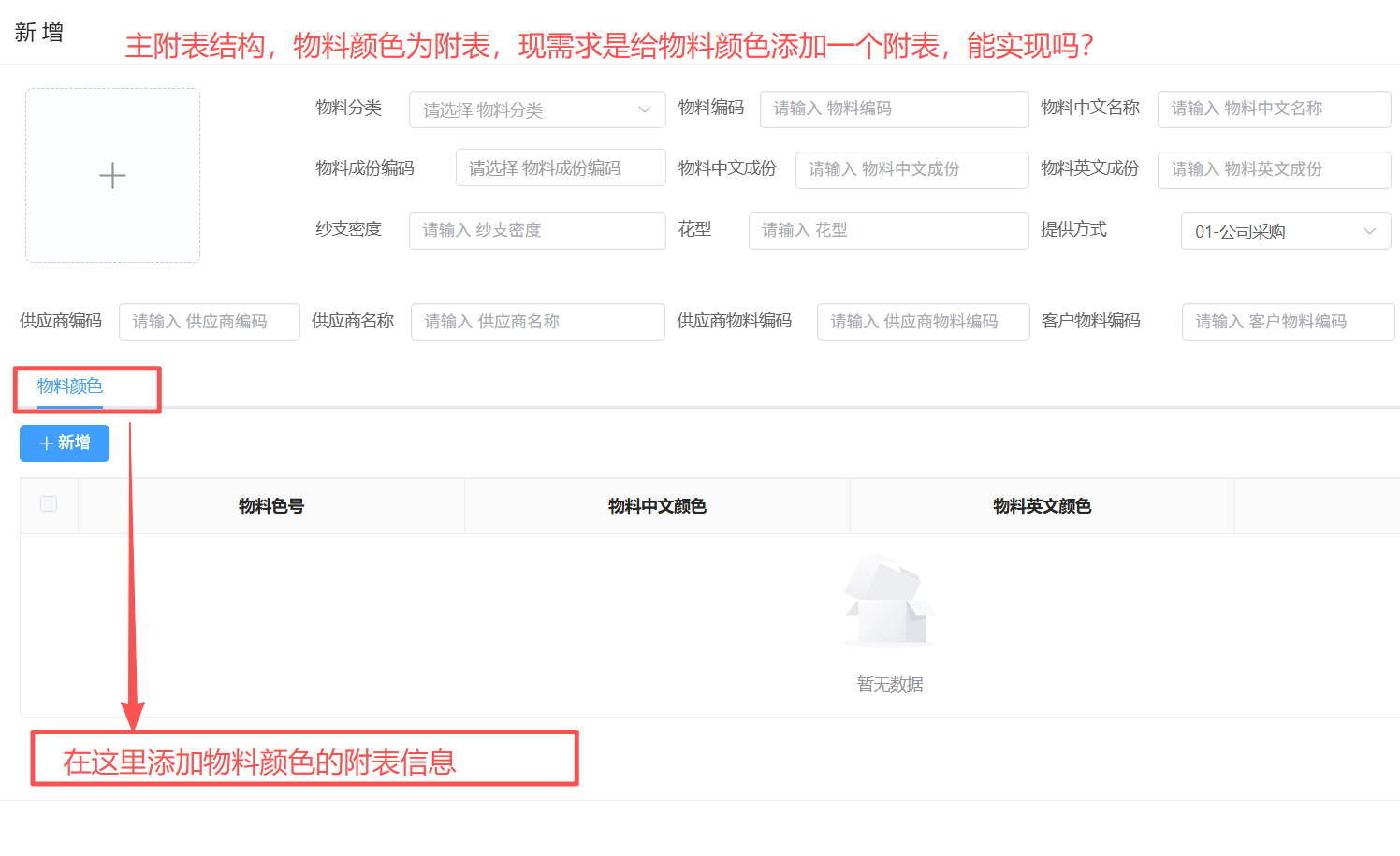The width and height of the screenshot is (1400, 856).
Task: Open the 物料成份编码 selector
Action: point(560,168)
